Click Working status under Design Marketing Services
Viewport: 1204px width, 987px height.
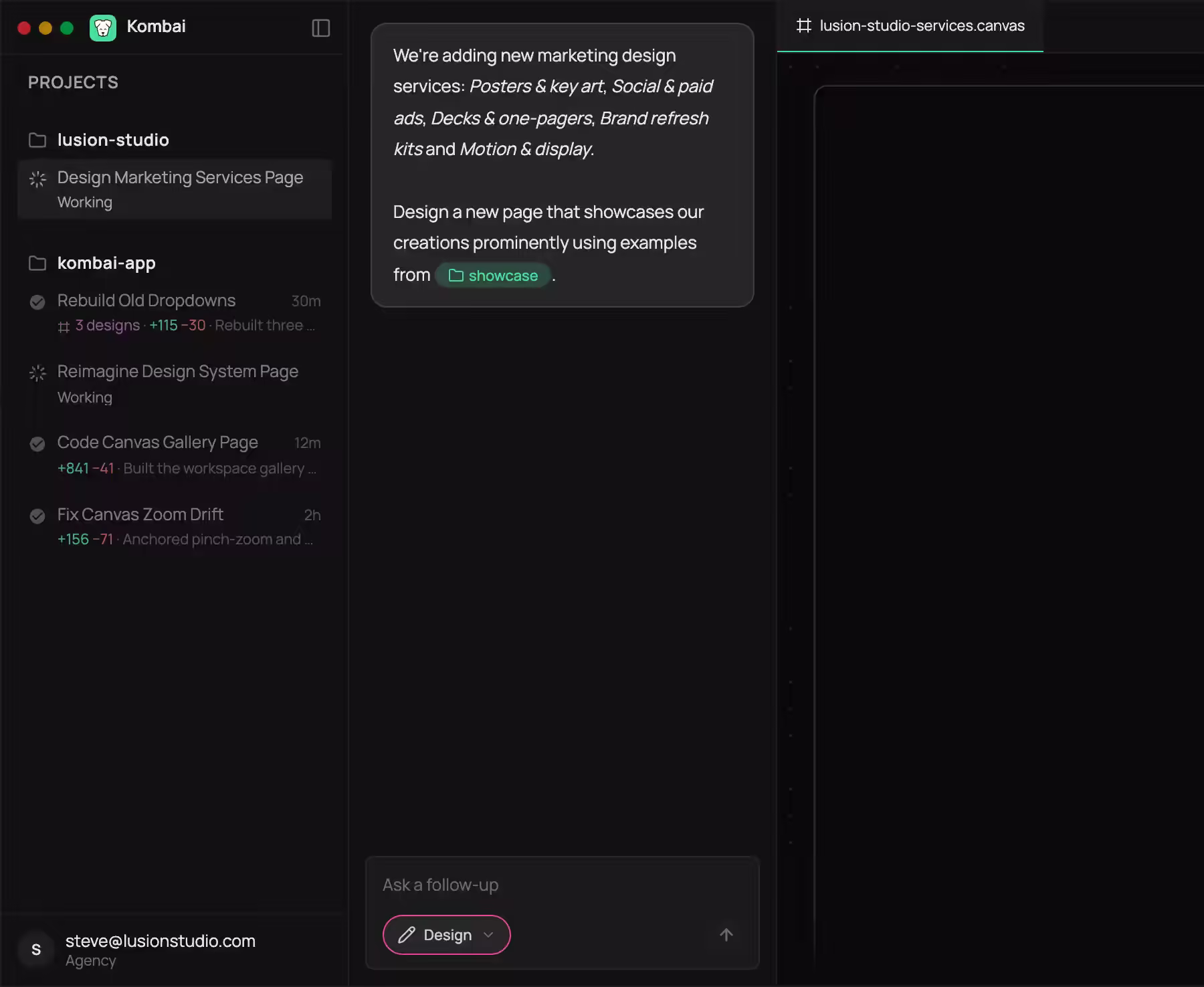(x=85, y=203)
